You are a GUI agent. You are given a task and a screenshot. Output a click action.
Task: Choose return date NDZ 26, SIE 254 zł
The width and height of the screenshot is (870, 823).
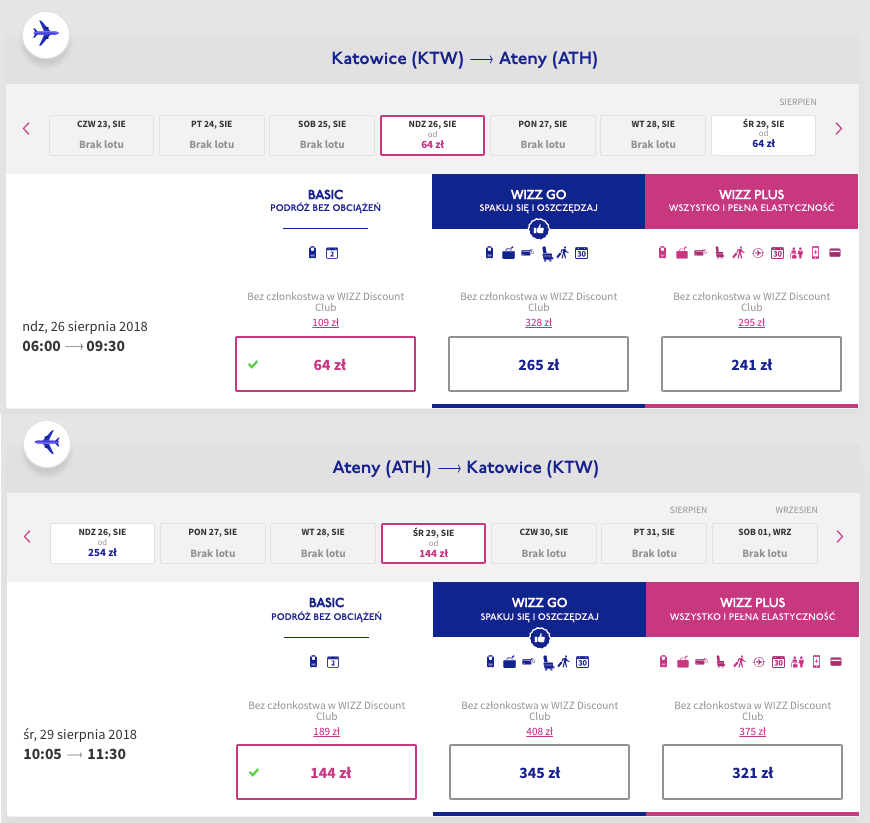[x=102, y=543]
